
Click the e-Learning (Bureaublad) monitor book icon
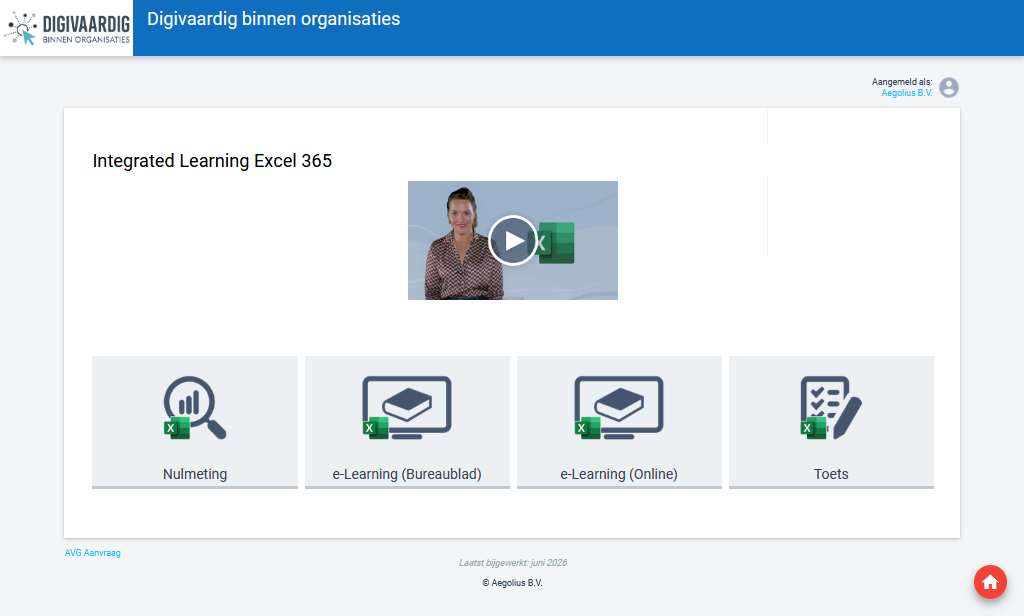point(407,408)
